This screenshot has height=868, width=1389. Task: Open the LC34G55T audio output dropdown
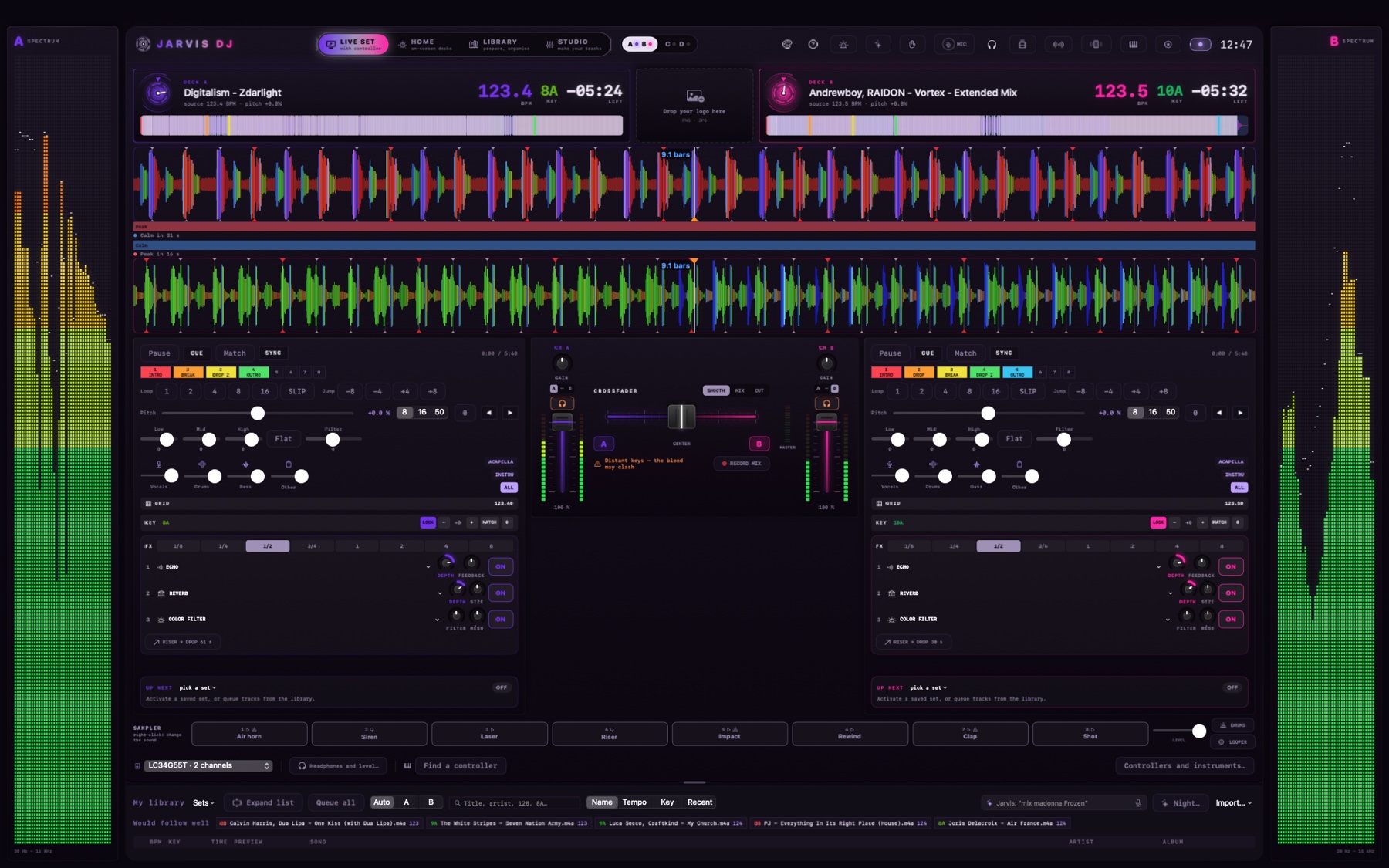coord(208,765)
